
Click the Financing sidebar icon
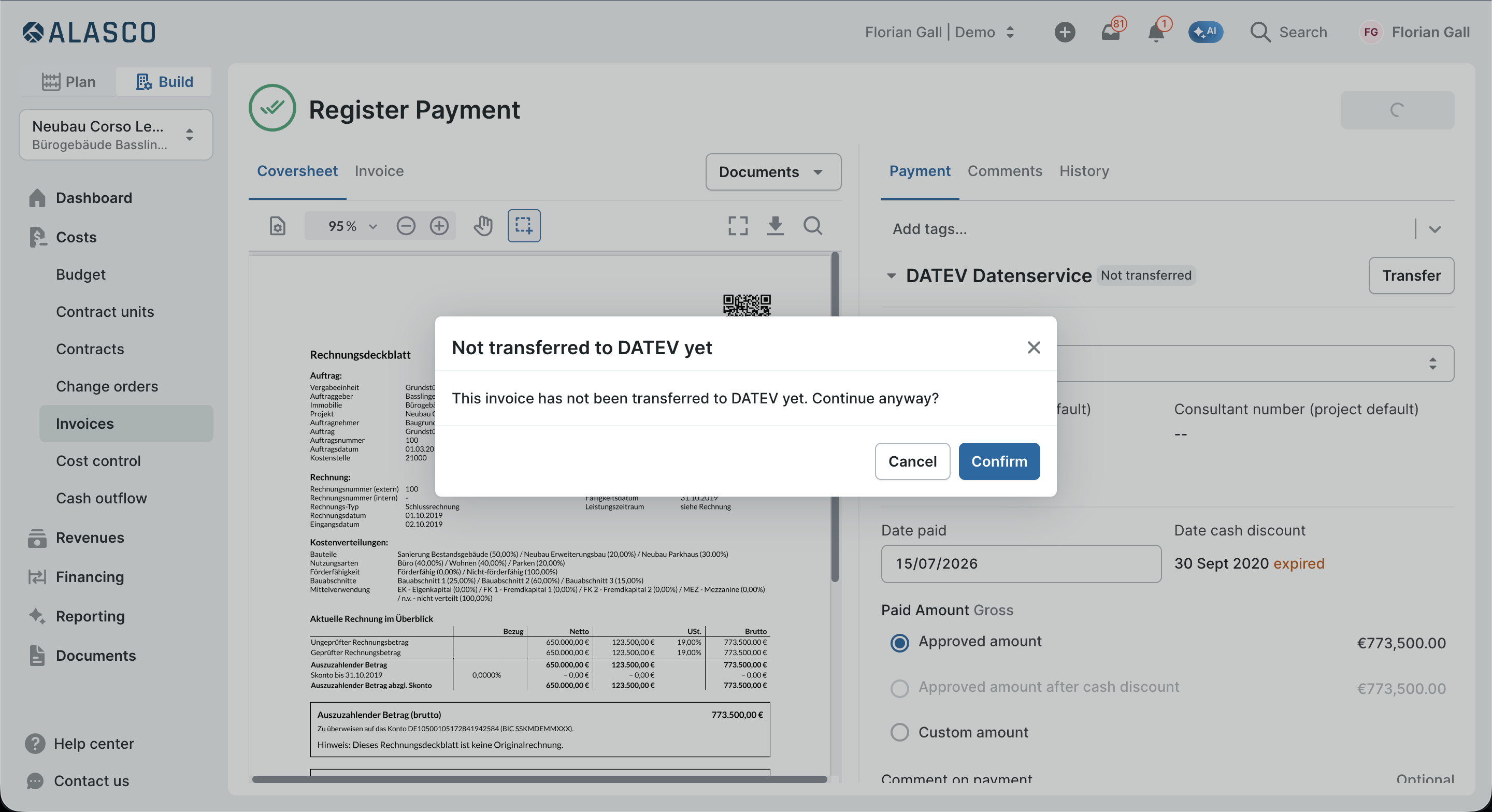click(37, 577)
